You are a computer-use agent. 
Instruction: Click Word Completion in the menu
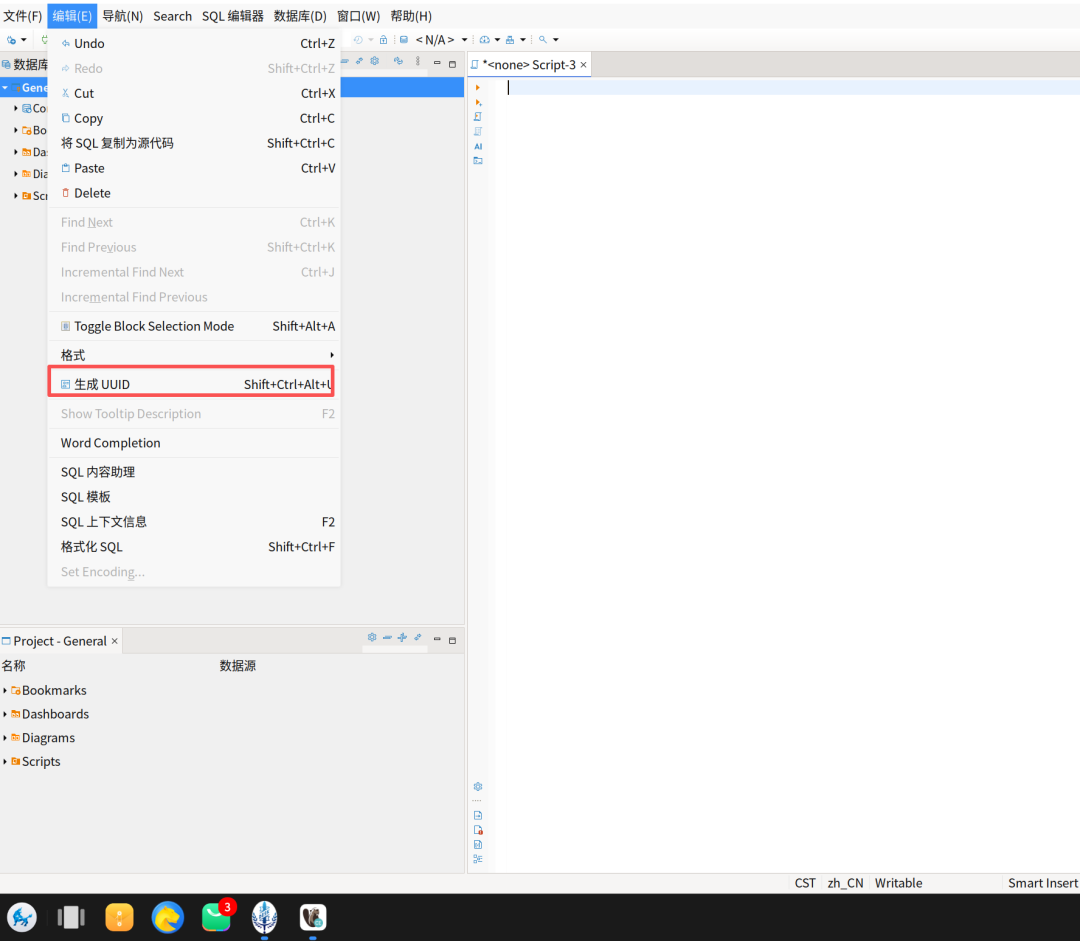click(194, 443)
